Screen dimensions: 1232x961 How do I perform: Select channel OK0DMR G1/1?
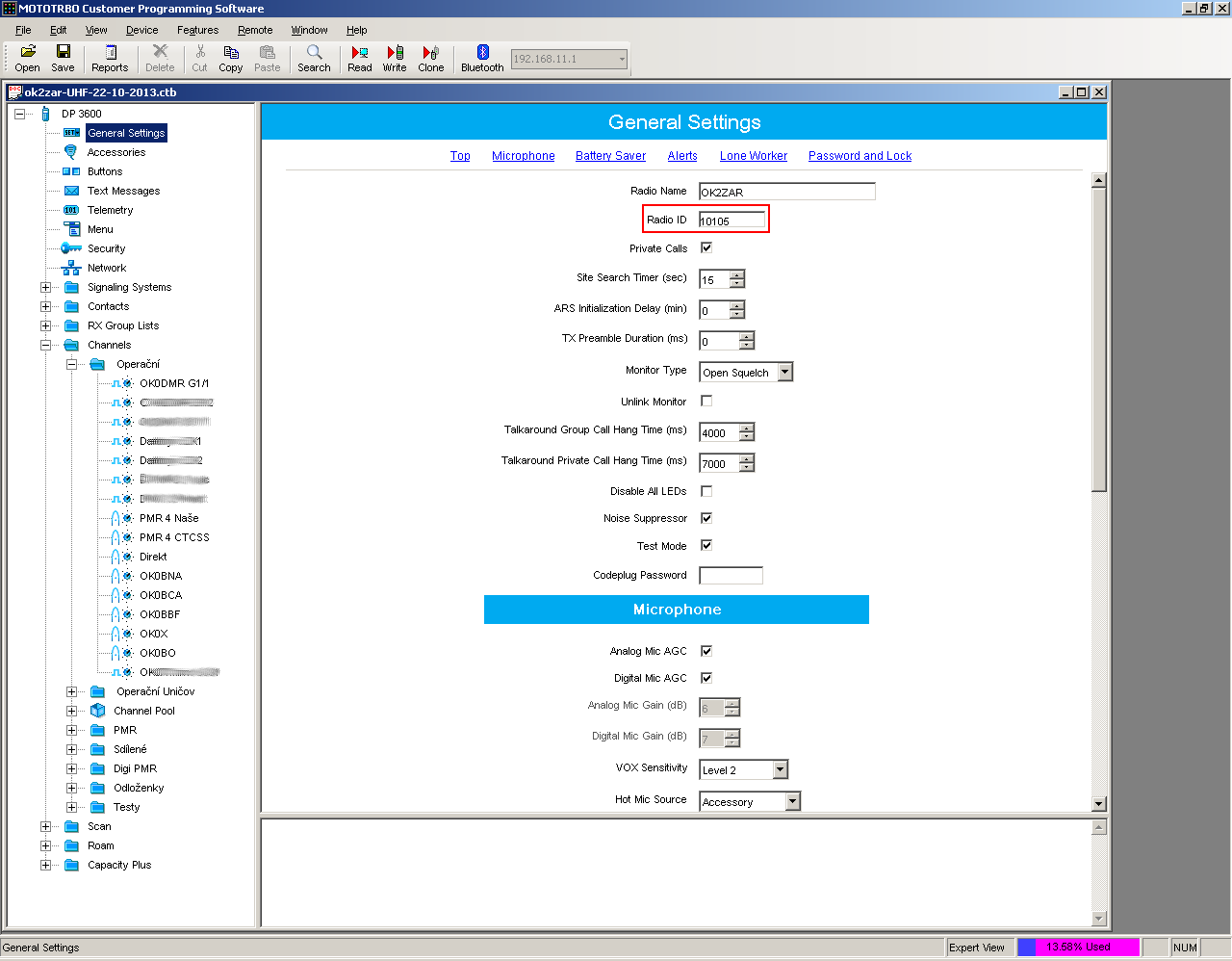click(174, 383)
